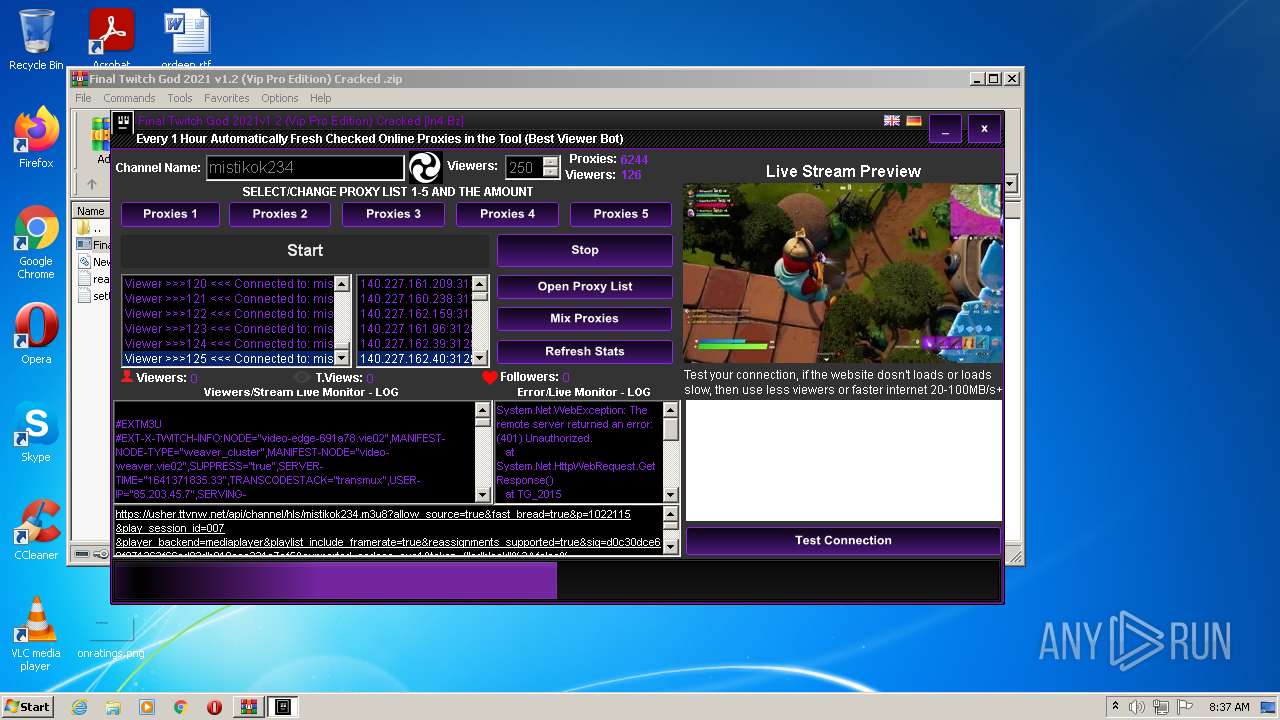This screenshot has height=720, width=1280.
Task: Minimize the Twitch God window with underscore button
Action: click(945, 128)
